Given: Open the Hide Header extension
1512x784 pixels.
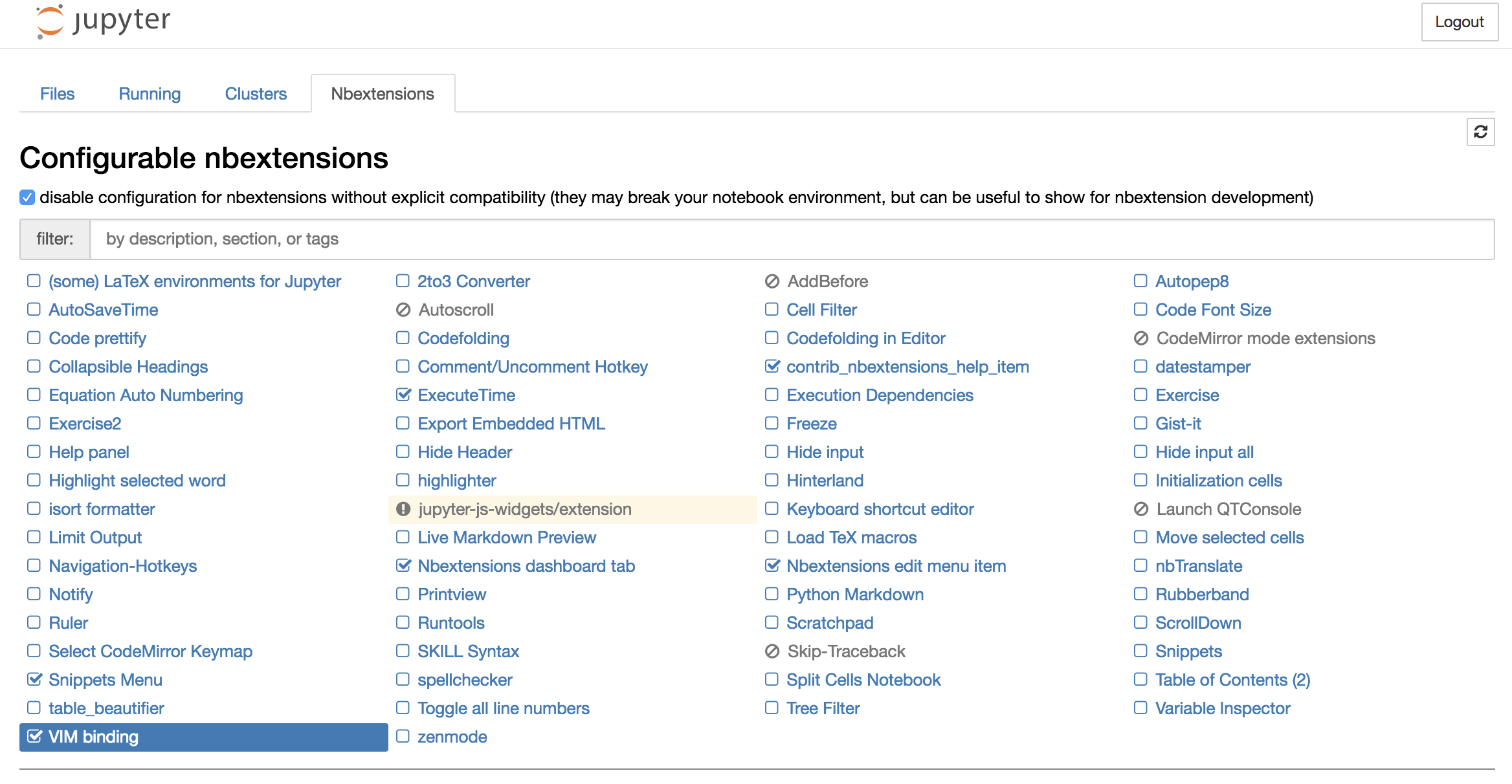Looking at the screenshot, I should (465, 452).
